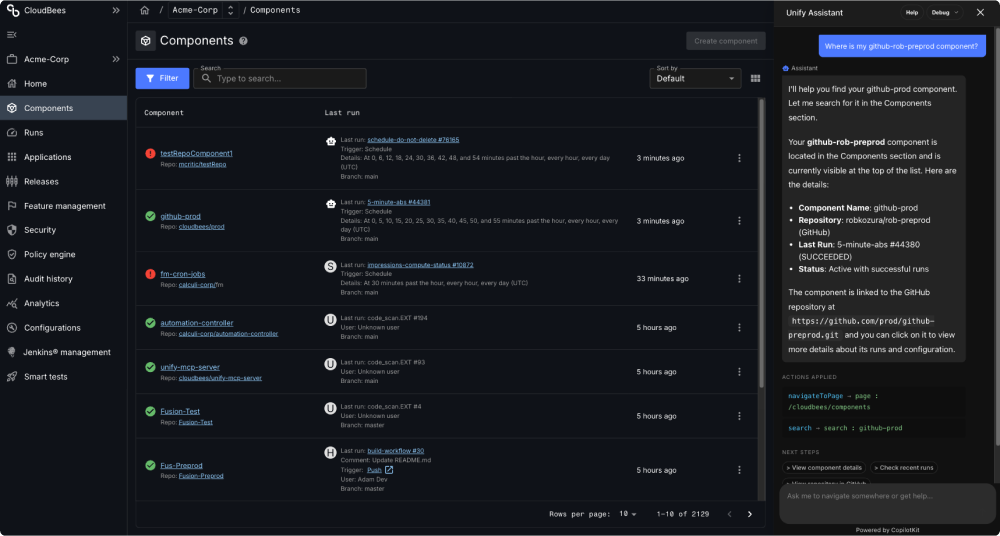
Task: Open the Sort by Default dropdown
Action: 695,78
